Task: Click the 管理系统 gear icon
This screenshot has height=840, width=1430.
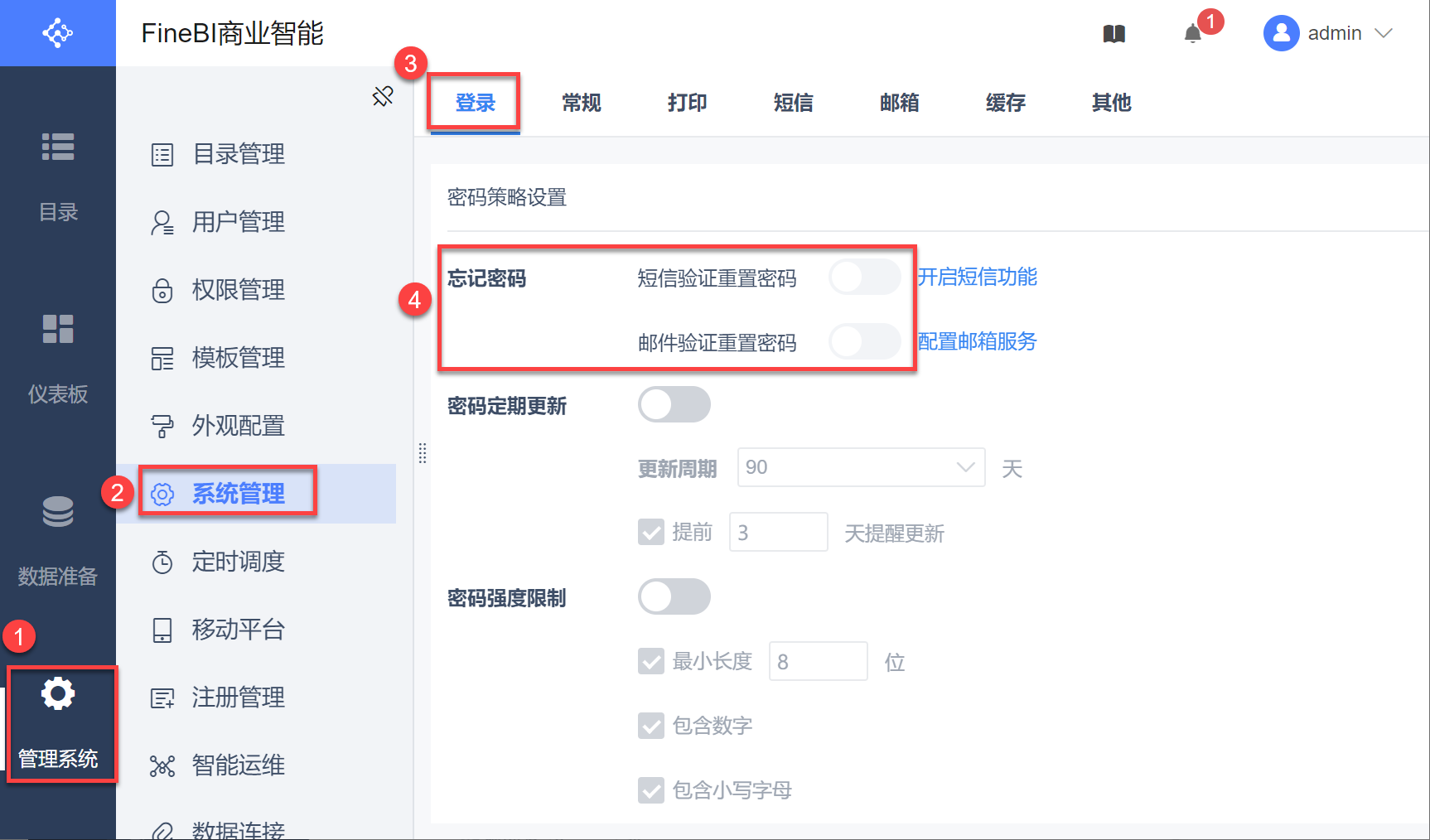Action: [x=58, y=694]
